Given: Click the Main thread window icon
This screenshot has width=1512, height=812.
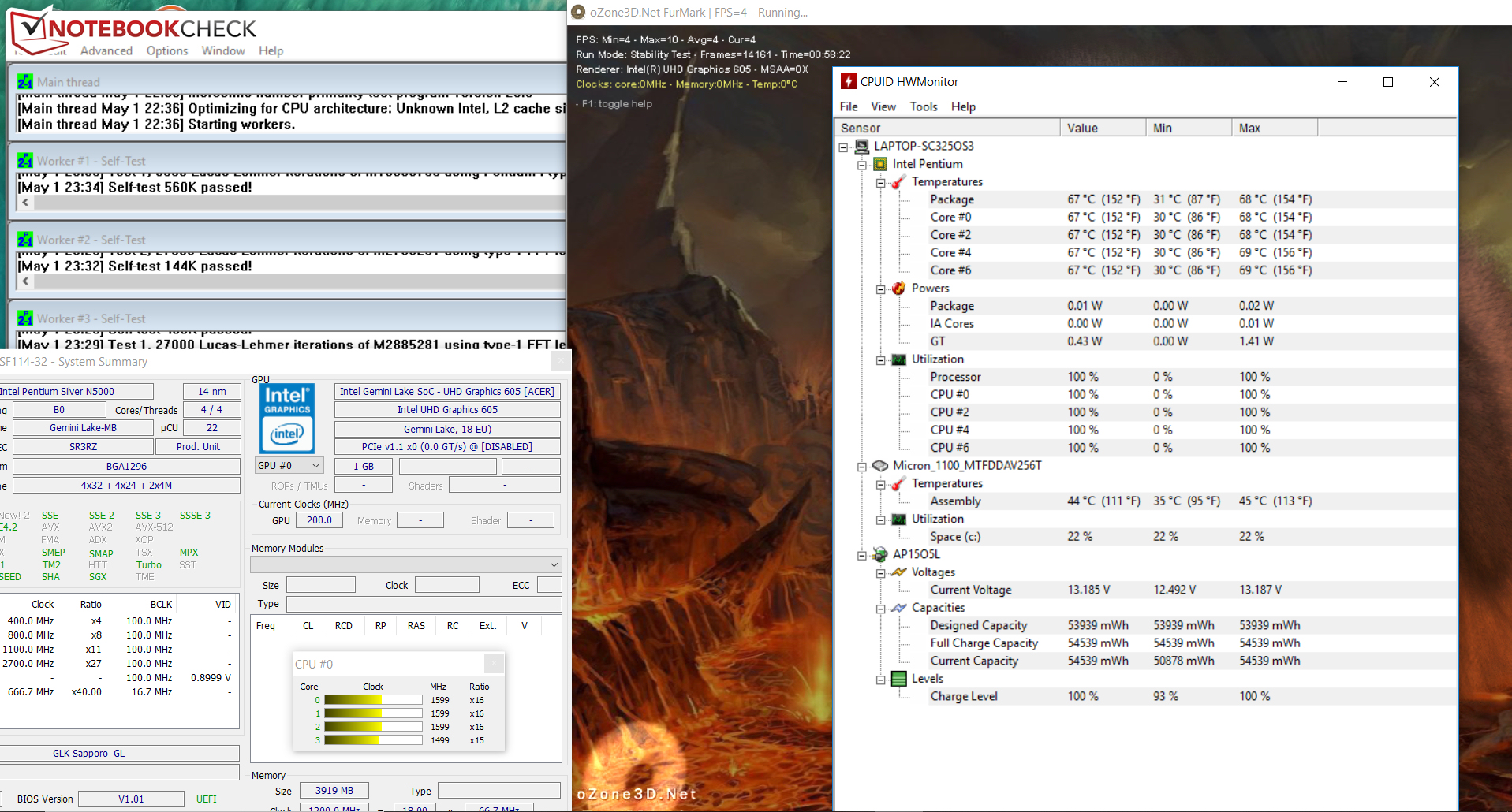Looking at the screenshot, I should (x=25, y=82).
